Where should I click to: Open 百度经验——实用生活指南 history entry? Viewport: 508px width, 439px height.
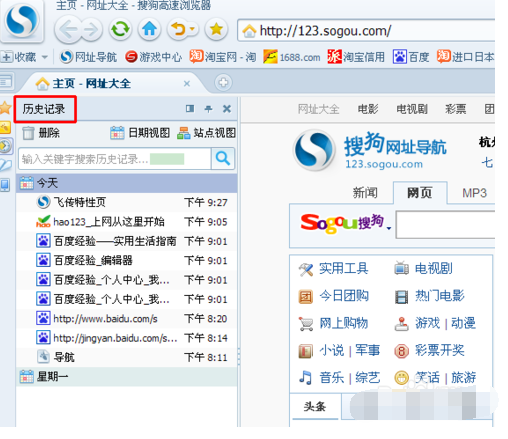[127, 241]
